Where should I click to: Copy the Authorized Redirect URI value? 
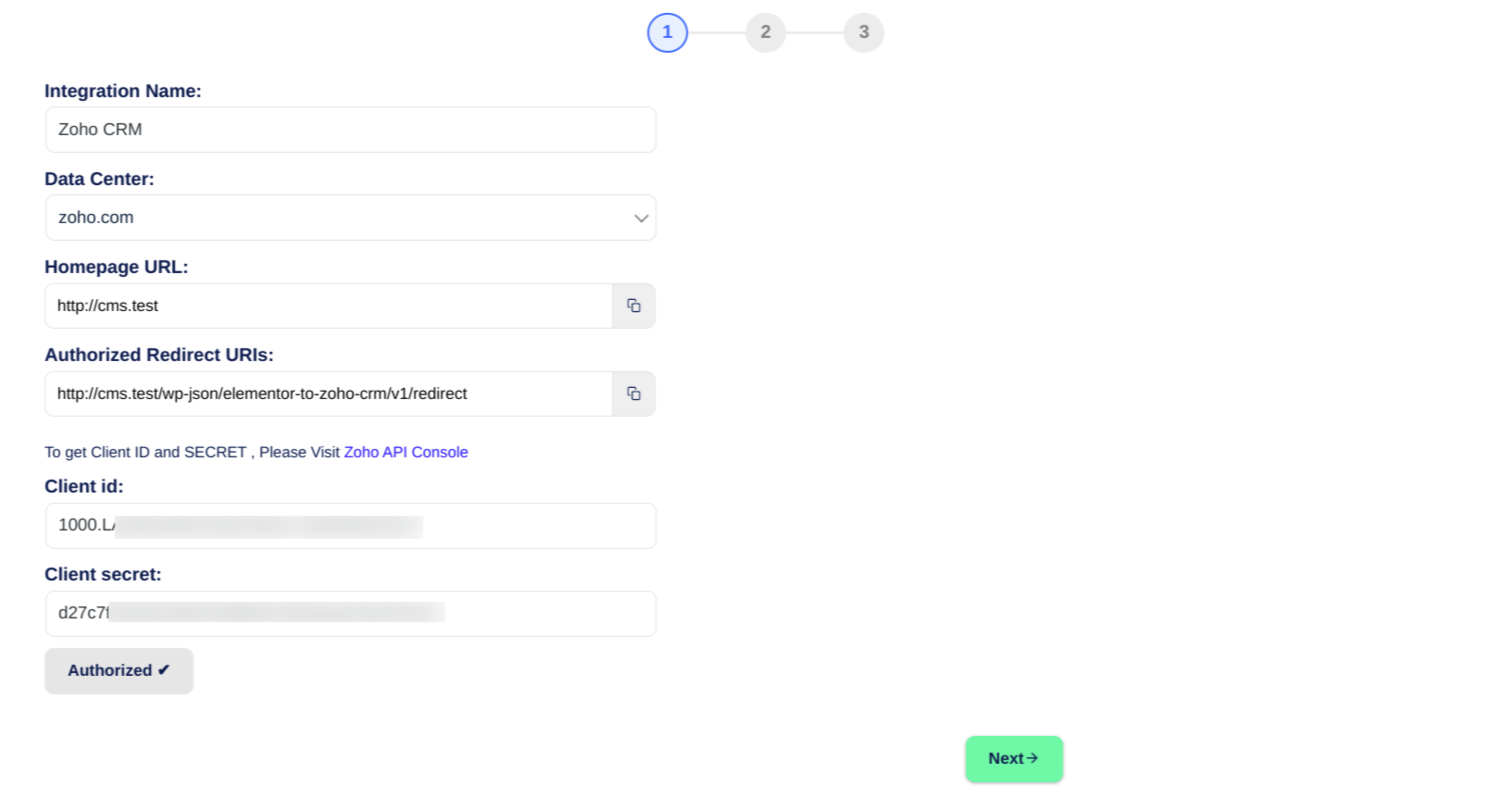tap(633, 393)
